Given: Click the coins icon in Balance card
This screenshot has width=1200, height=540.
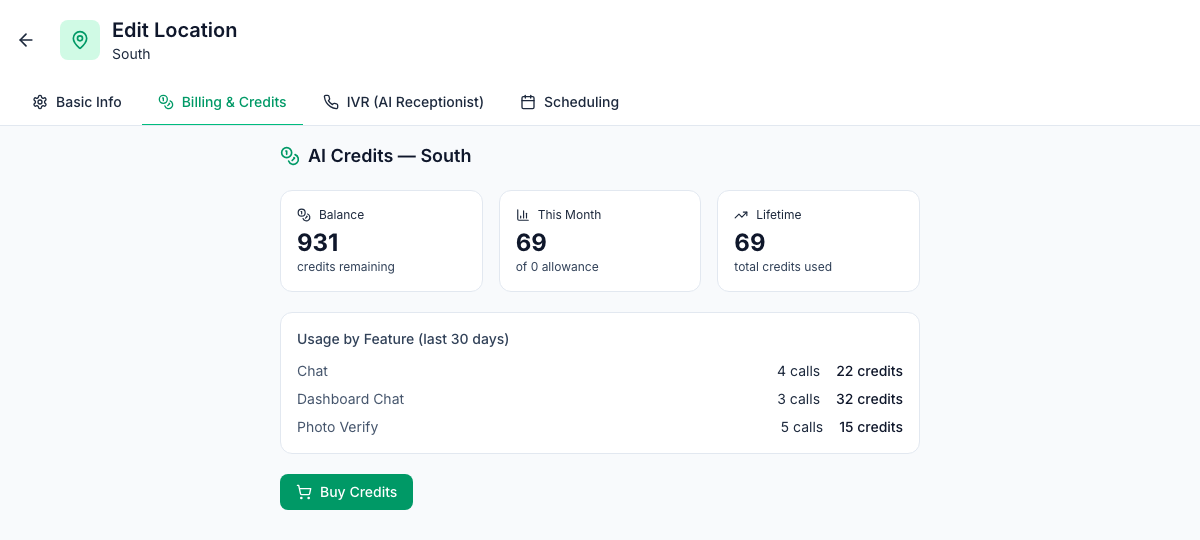Looking at the screenshot, I should pyautogui.click(x=304, y=215).
